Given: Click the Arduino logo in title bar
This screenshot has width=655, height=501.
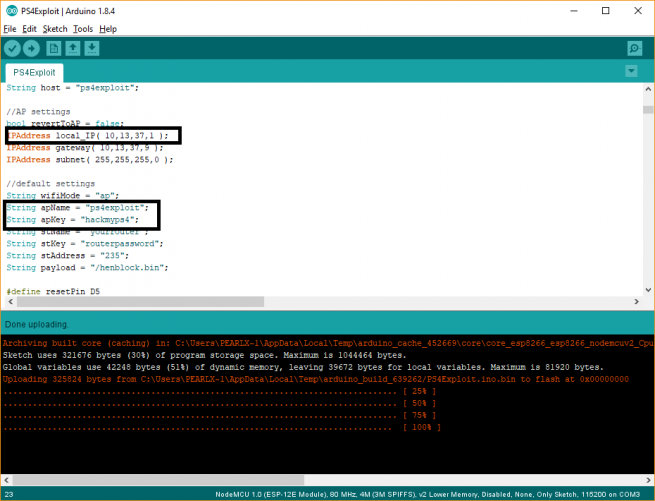Looking at the screenshot, I should click(x=12, y=11).
